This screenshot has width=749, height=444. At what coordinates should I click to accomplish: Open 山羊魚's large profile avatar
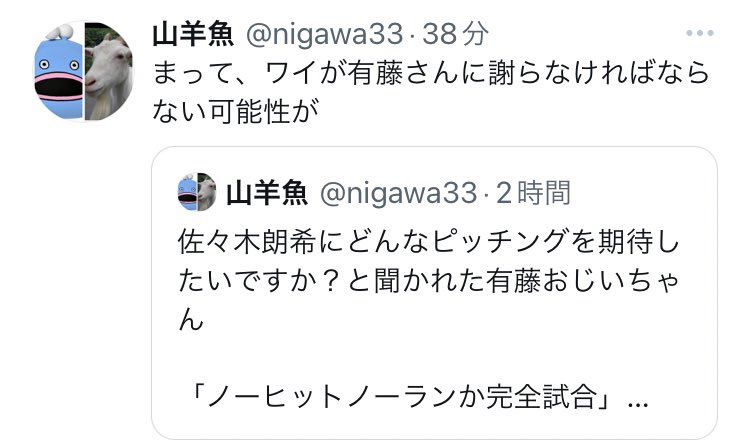tap(84, 71)
